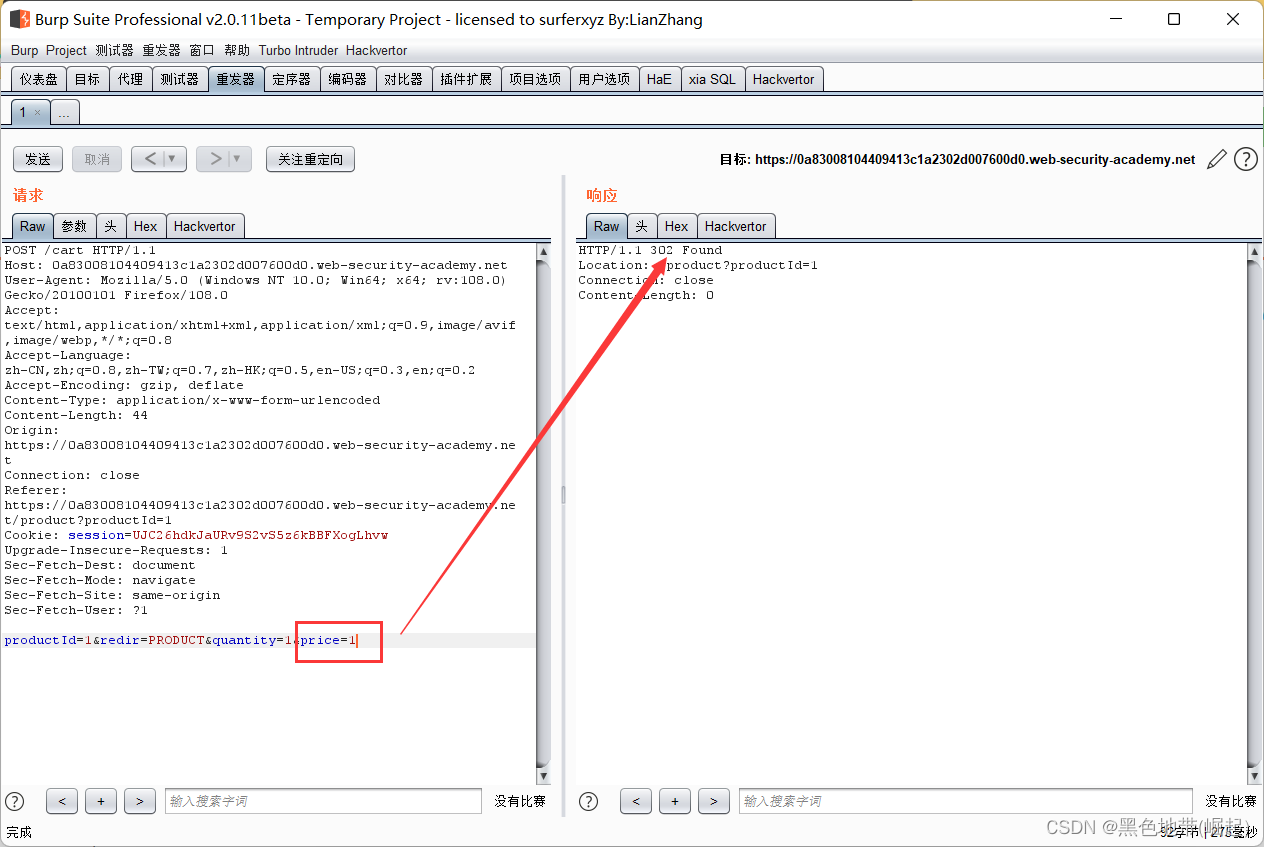Open new repeater tab with ... tab
The height and width of the screenshot is (847, 1264).
65,113
